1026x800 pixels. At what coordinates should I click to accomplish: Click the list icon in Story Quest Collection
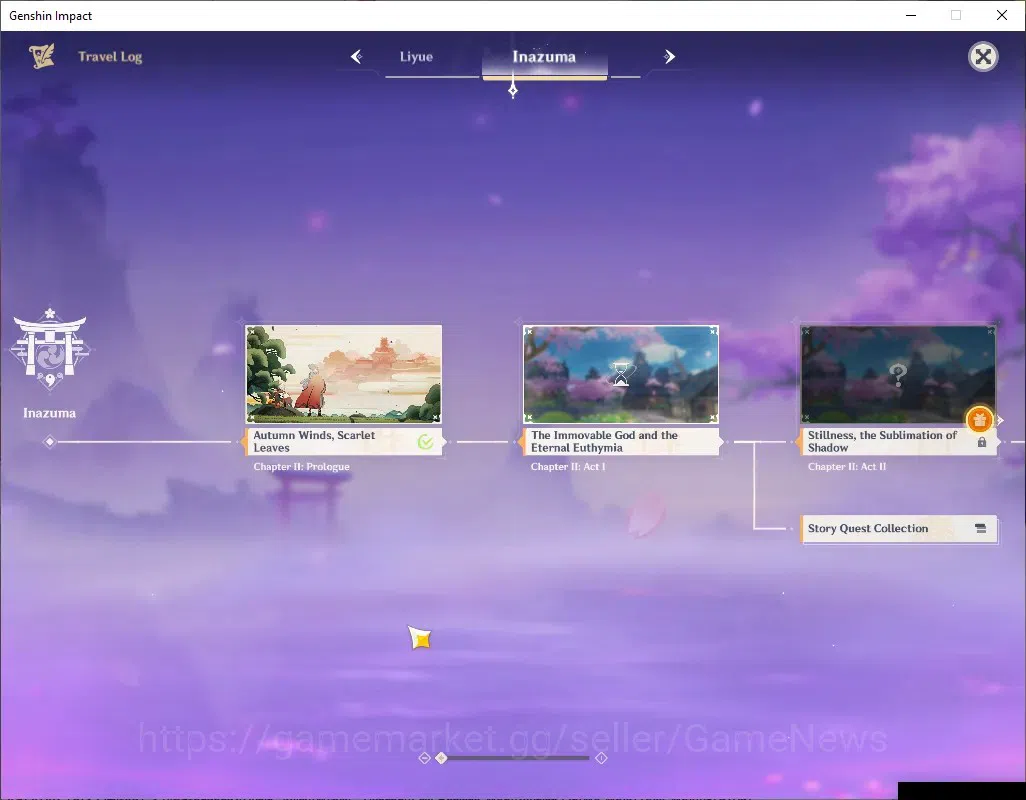(x=980, y=529)
